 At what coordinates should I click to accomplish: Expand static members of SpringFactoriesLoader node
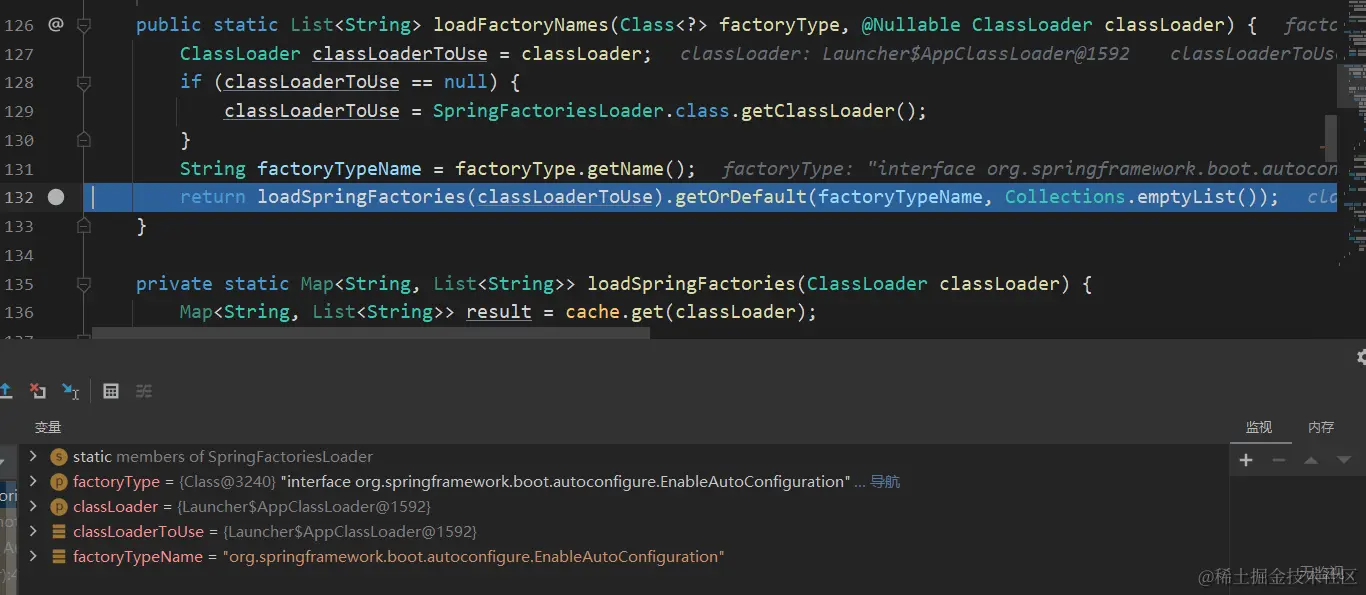[33, 456]
